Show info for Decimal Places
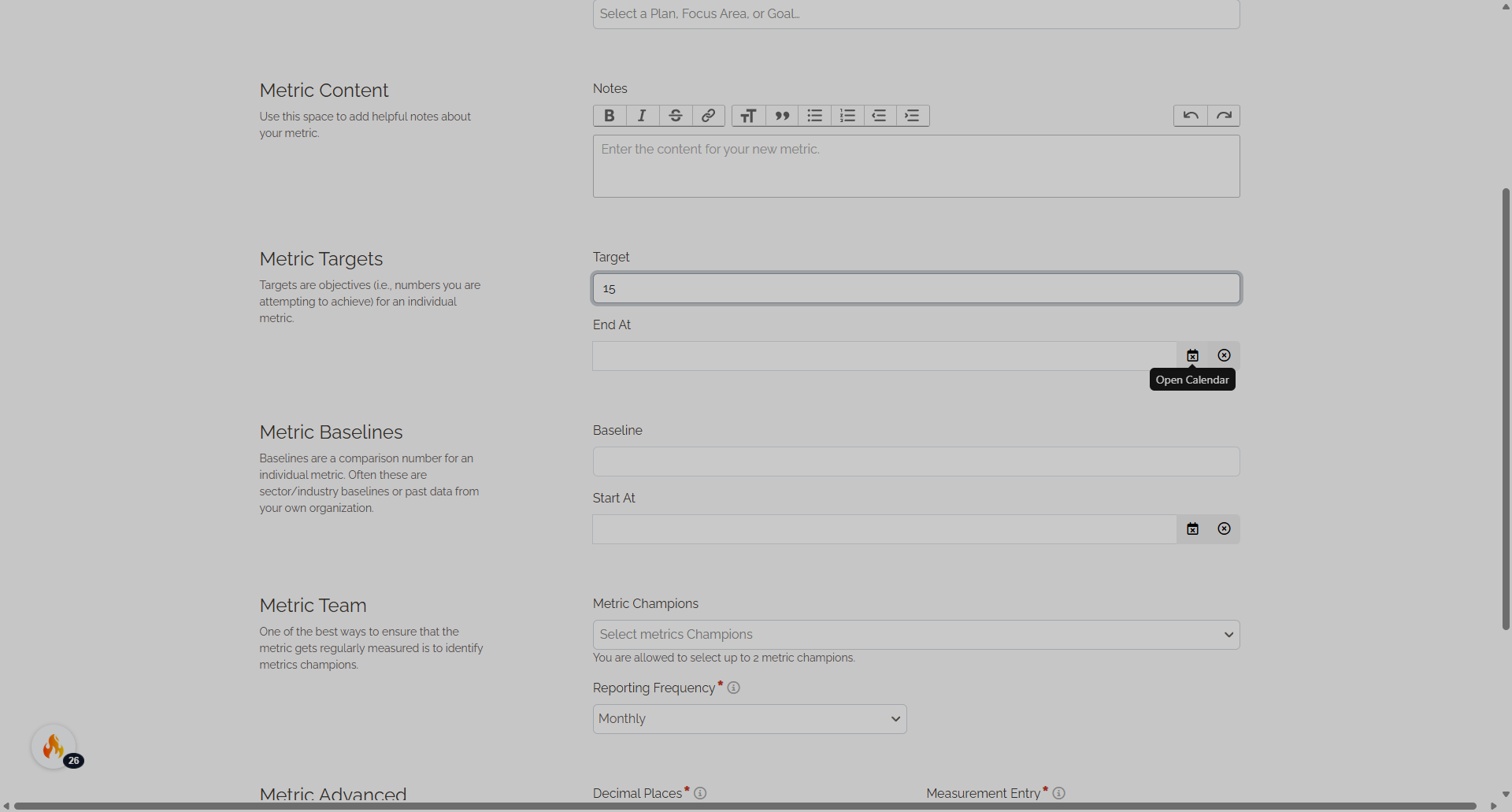This screenshot has height=812, width=1512. (700, 793)
